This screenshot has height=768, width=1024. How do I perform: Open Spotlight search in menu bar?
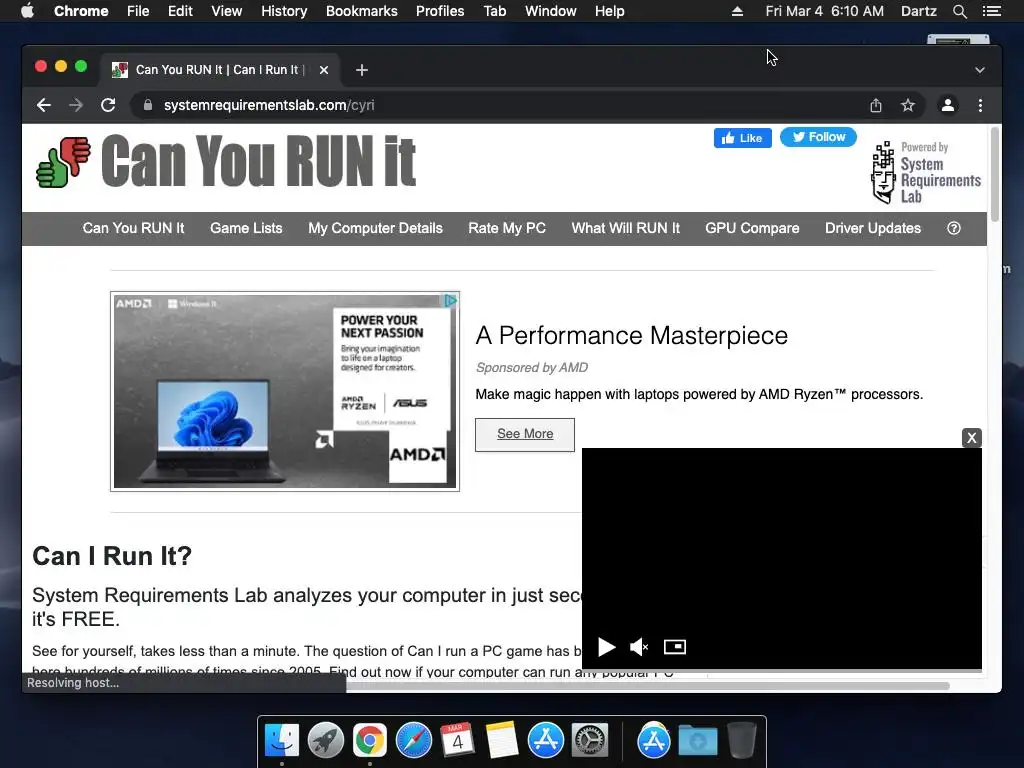tap(959, 11)
